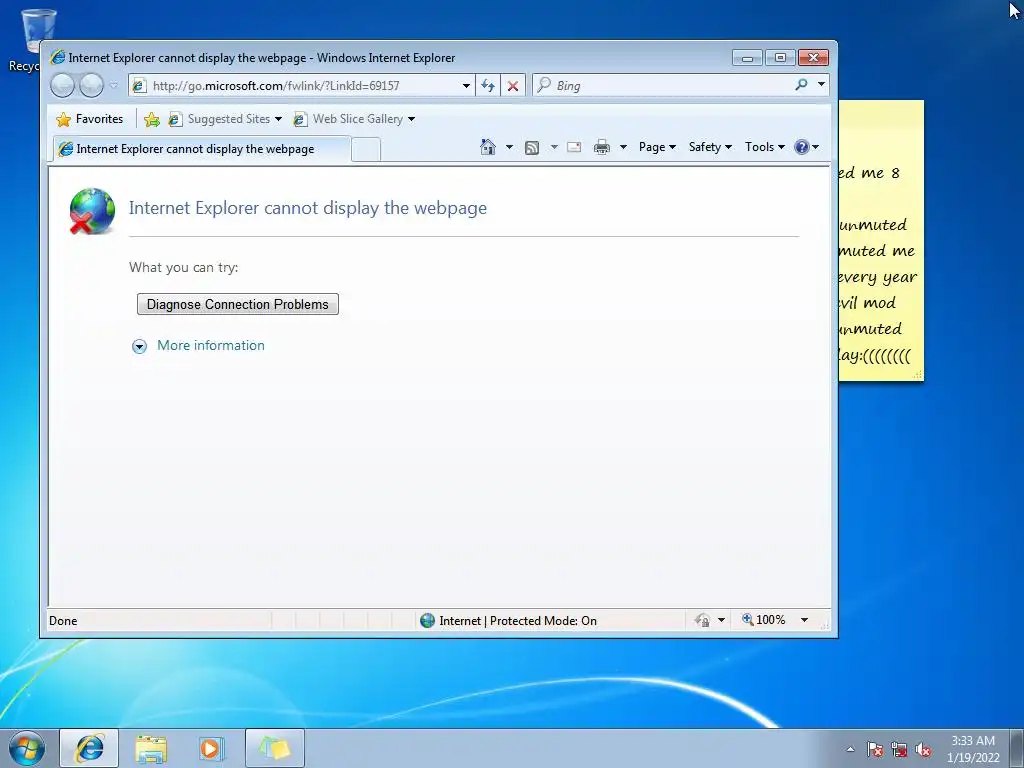The image size is (1024, 768).
Task: Click the More information link text
Action: [x=211, y=345]
